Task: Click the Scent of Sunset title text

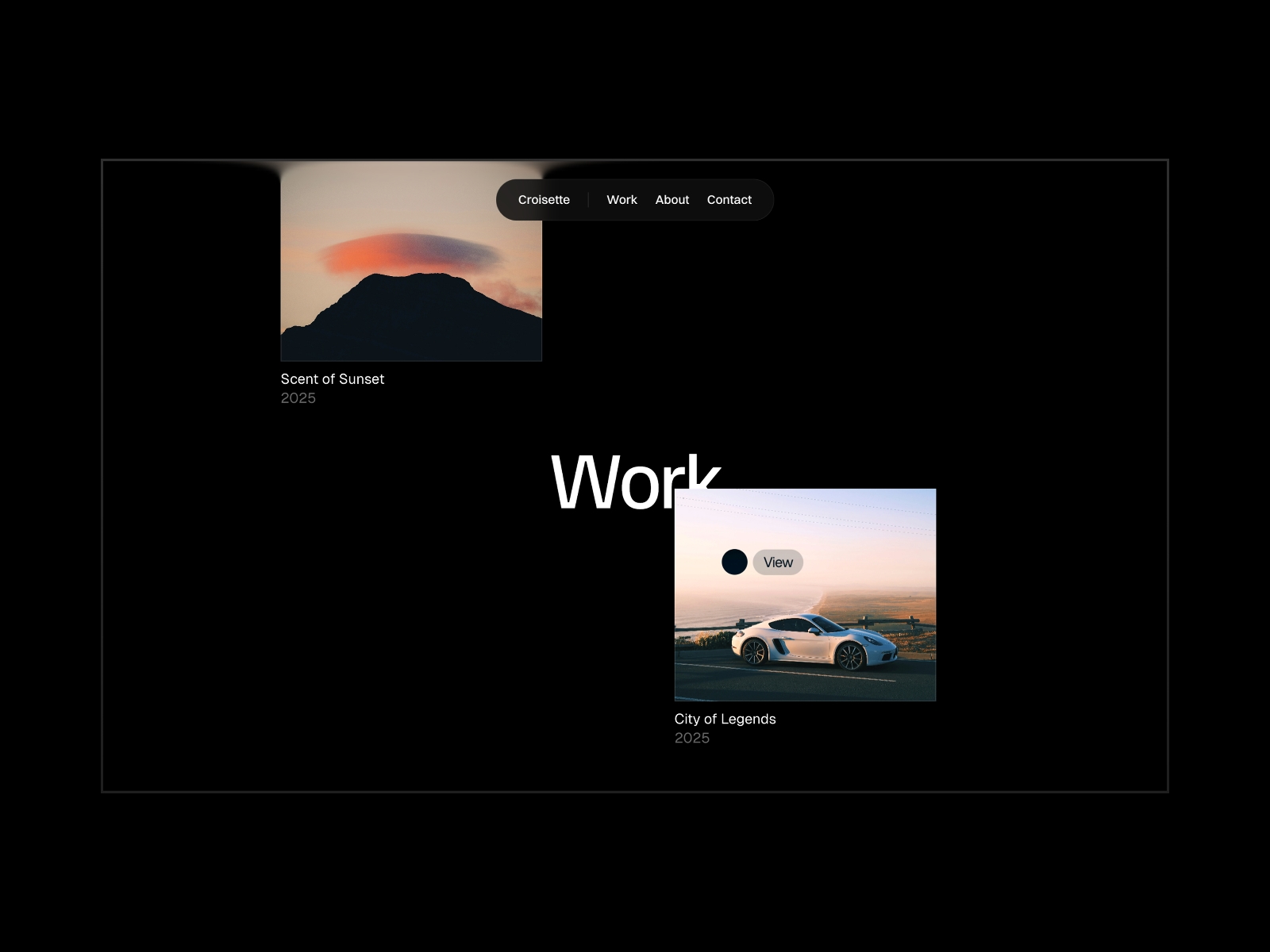Action: [x=333, y=379]
